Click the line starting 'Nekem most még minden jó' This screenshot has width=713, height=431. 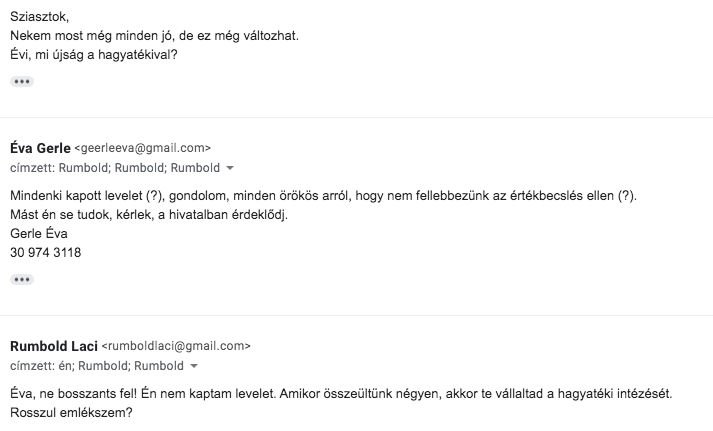(154, 36)
